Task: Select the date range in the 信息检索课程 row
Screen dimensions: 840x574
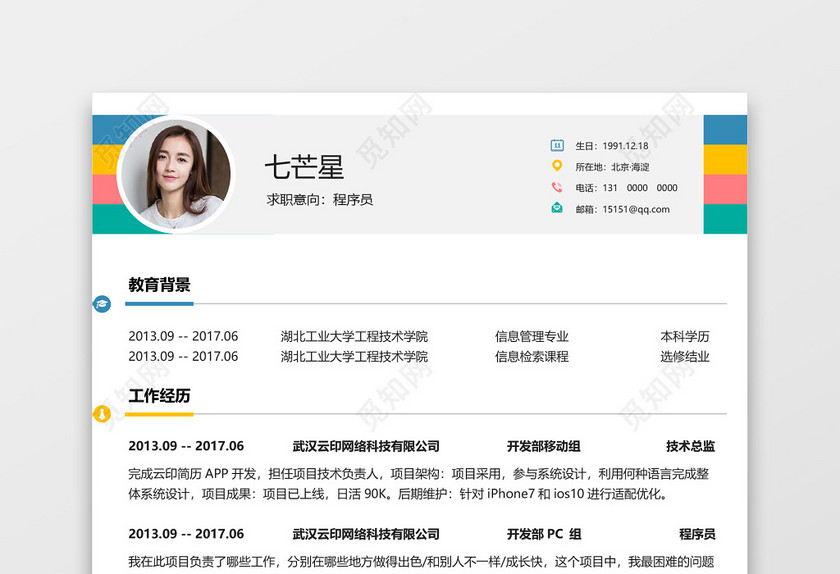Action: point(183,356)
